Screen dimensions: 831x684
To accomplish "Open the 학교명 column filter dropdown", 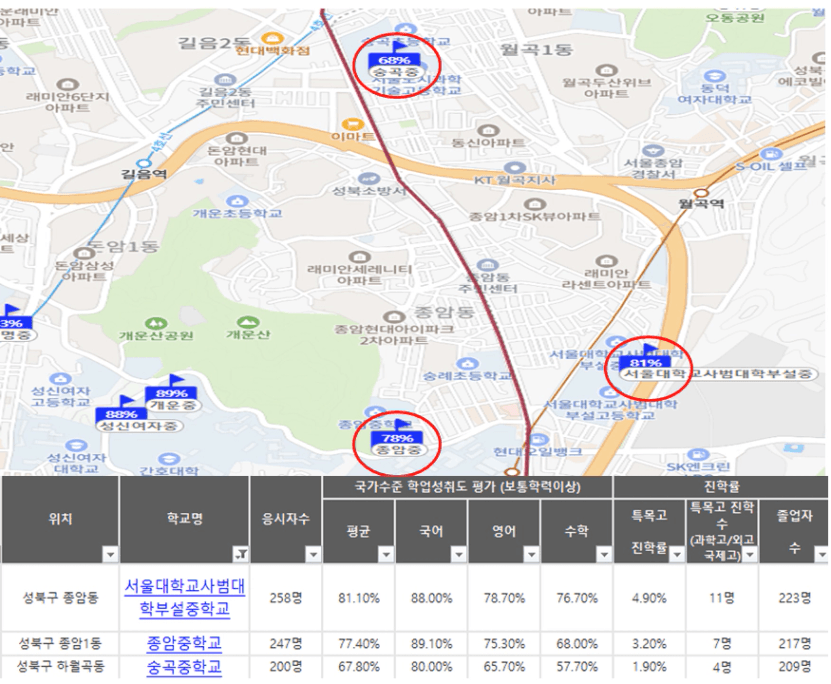I will coord(240,555).
